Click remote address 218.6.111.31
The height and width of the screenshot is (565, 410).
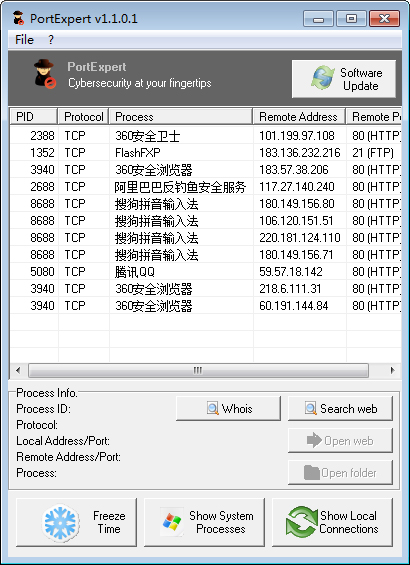click(x=290, y=289)
